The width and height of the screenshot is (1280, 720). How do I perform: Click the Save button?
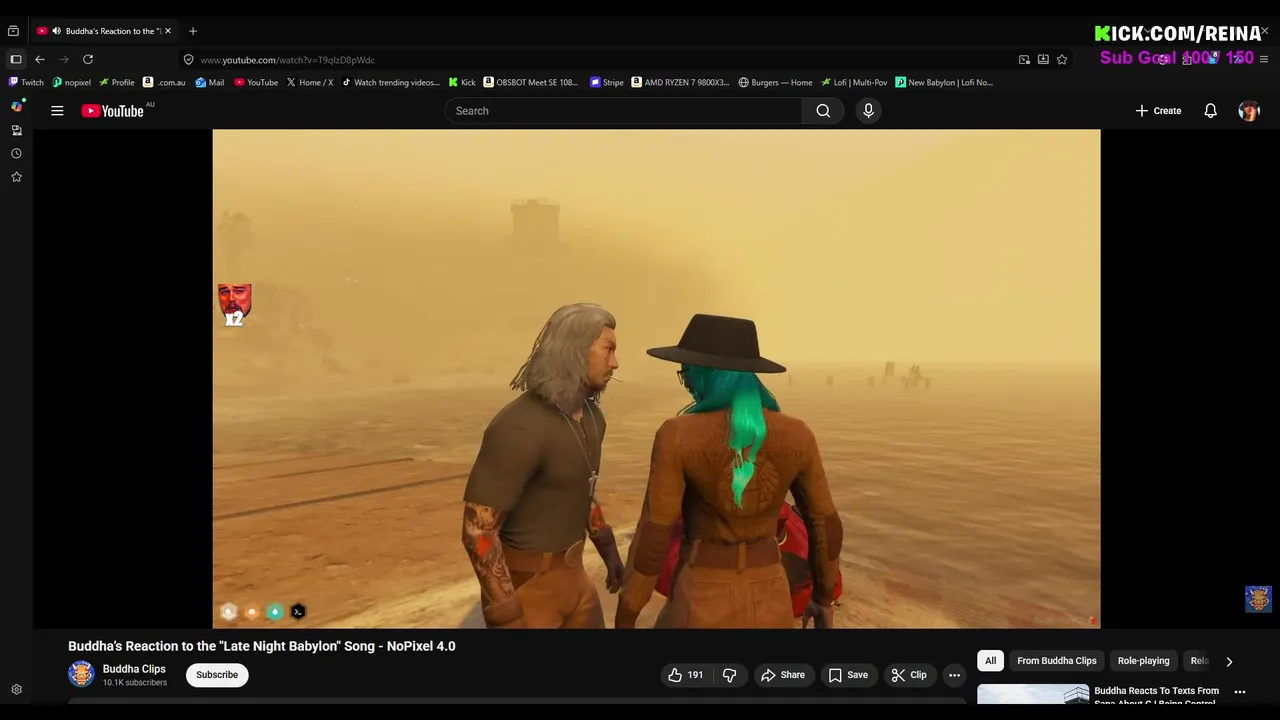click(x=848, y=675)
